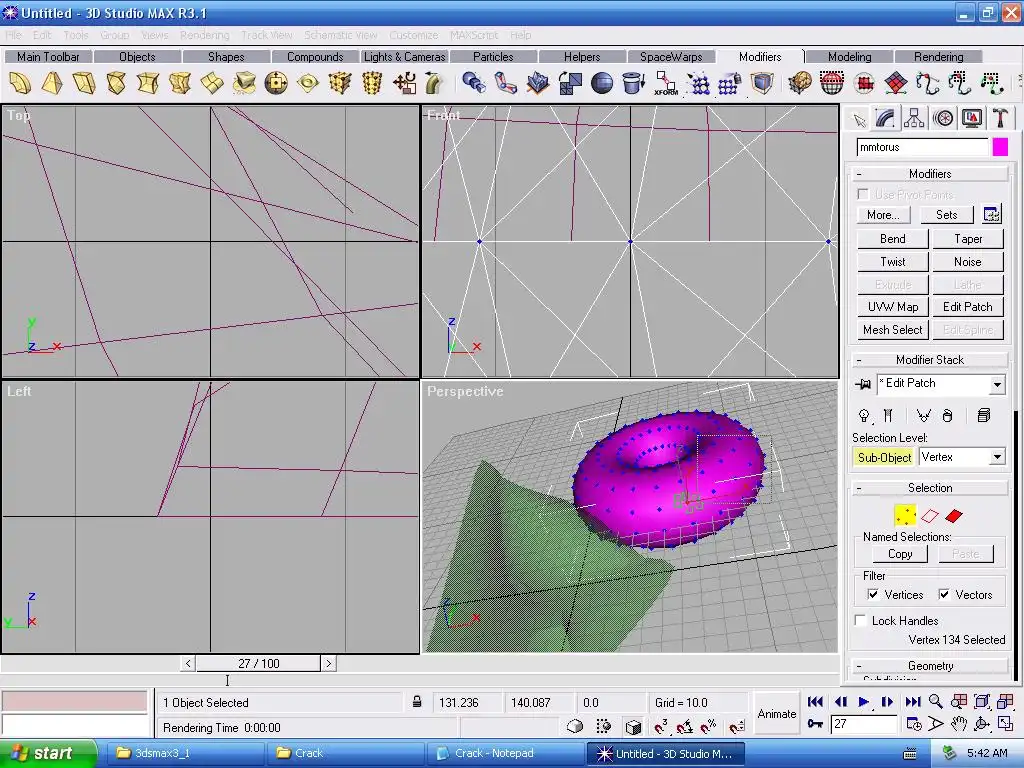This screenshot has height=768, width=1024.
Task: Open the Create command panel tab
Action: (859, 120)
